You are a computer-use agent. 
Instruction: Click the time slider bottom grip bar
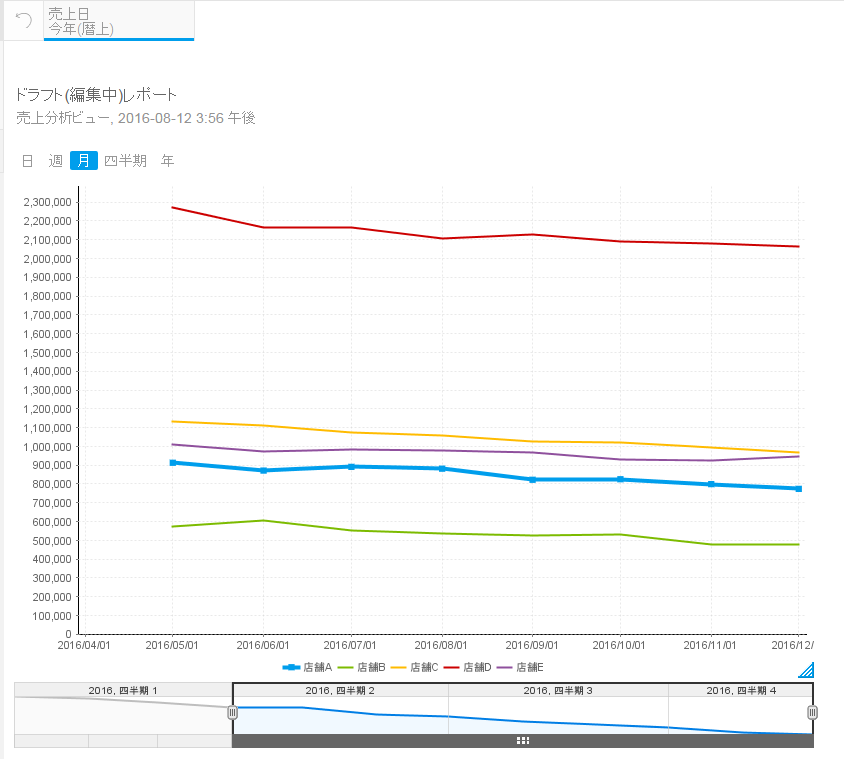coord(523,741)
